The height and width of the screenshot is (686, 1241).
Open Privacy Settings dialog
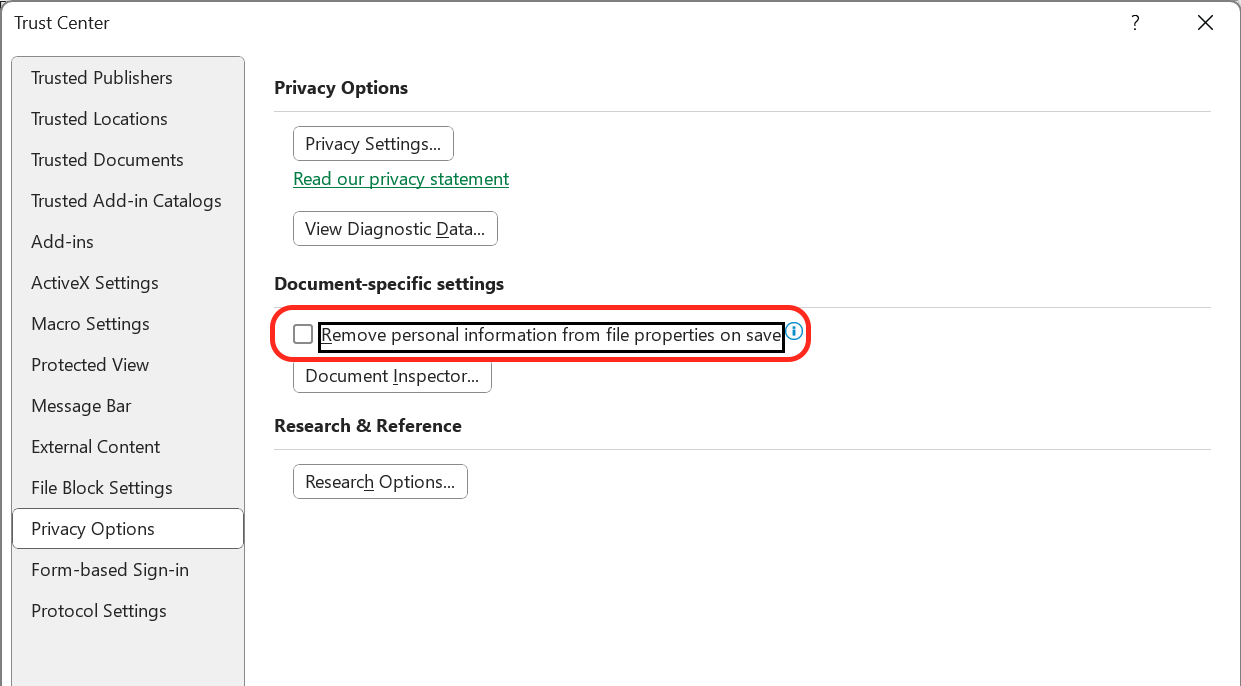pos(373,144)
